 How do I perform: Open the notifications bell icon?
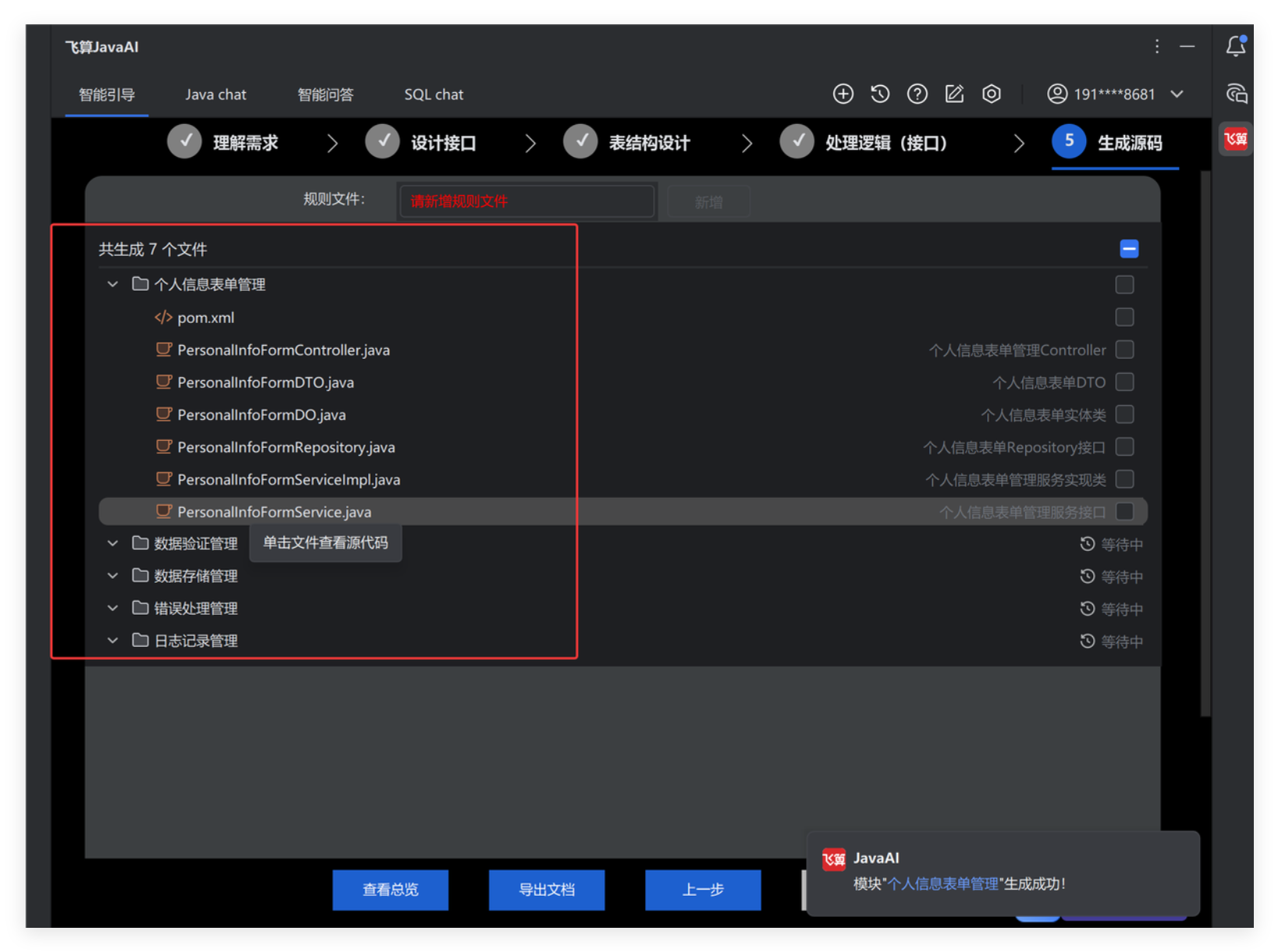tap(1235, 47)
